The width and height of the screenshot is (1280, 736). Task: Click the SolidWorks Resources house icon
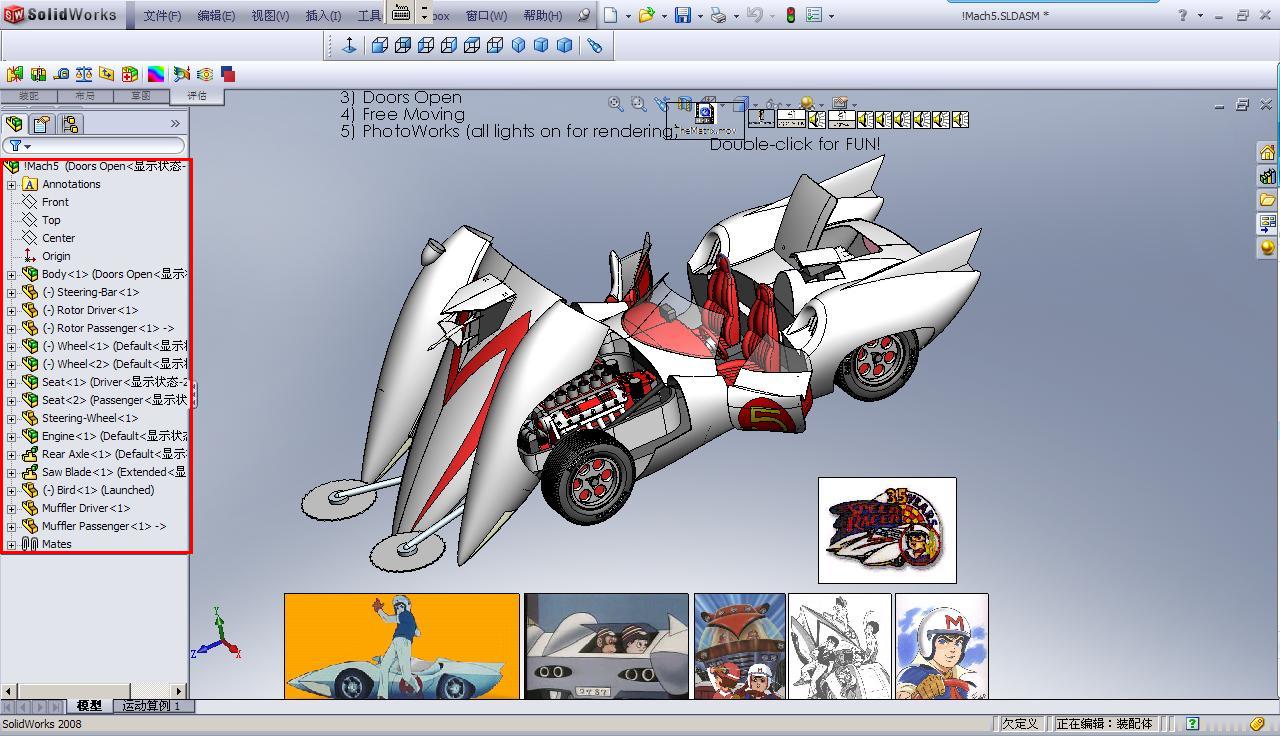(1267, 152)
